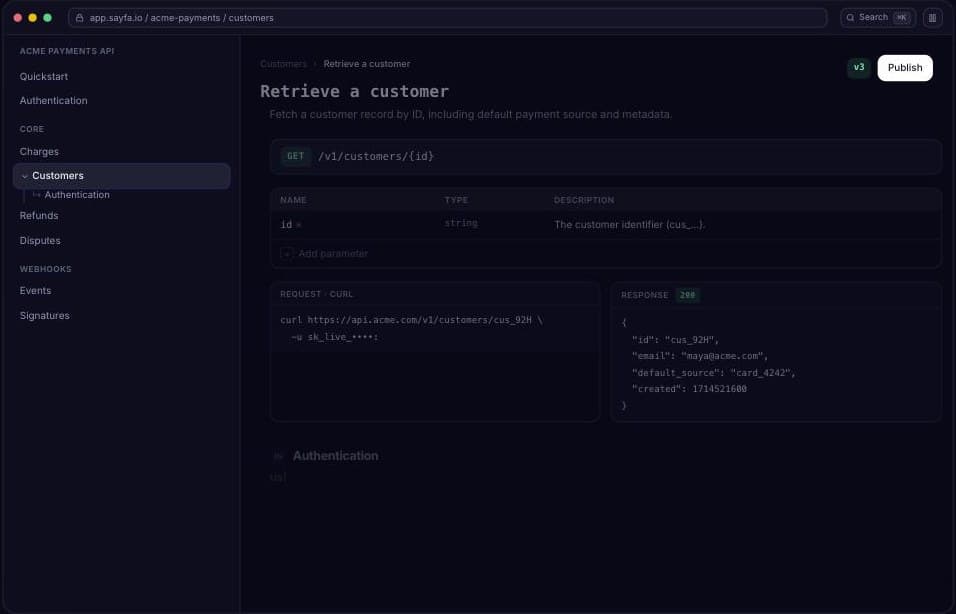Click the 'string' type cell
The height and width of the screenshot is (614, 956).
tap(461, 224)
